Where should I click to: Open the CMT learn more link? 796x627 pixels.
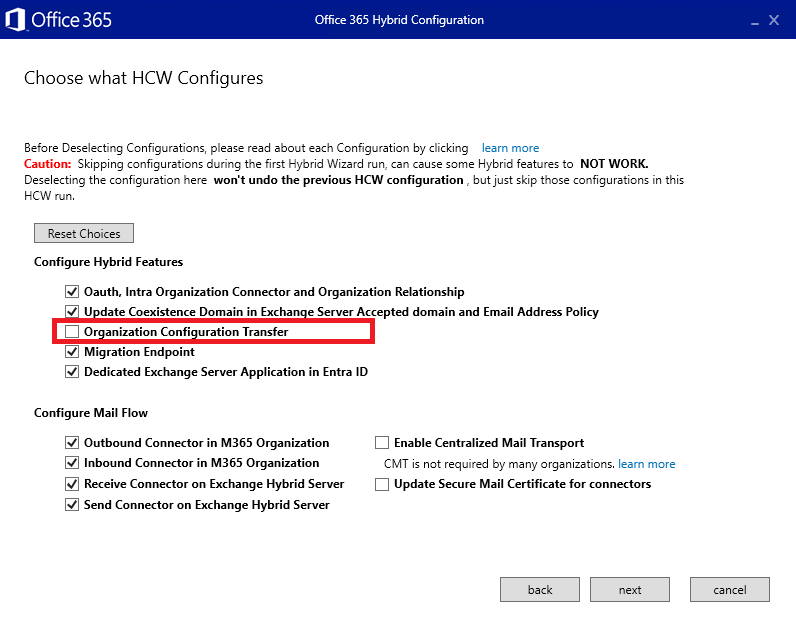[646, 464]
